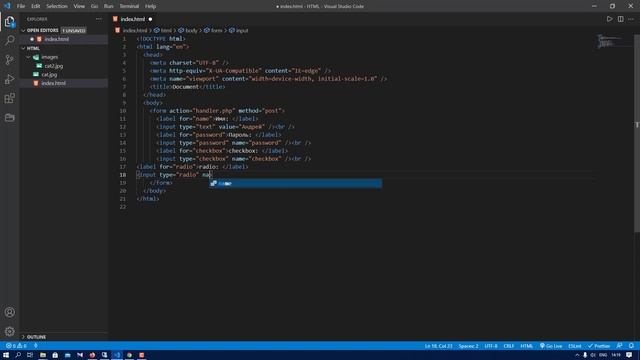The width and height of the screenshot is (640, 360).
Task: Open Task View on the taskbar
Action: point(30,355)
